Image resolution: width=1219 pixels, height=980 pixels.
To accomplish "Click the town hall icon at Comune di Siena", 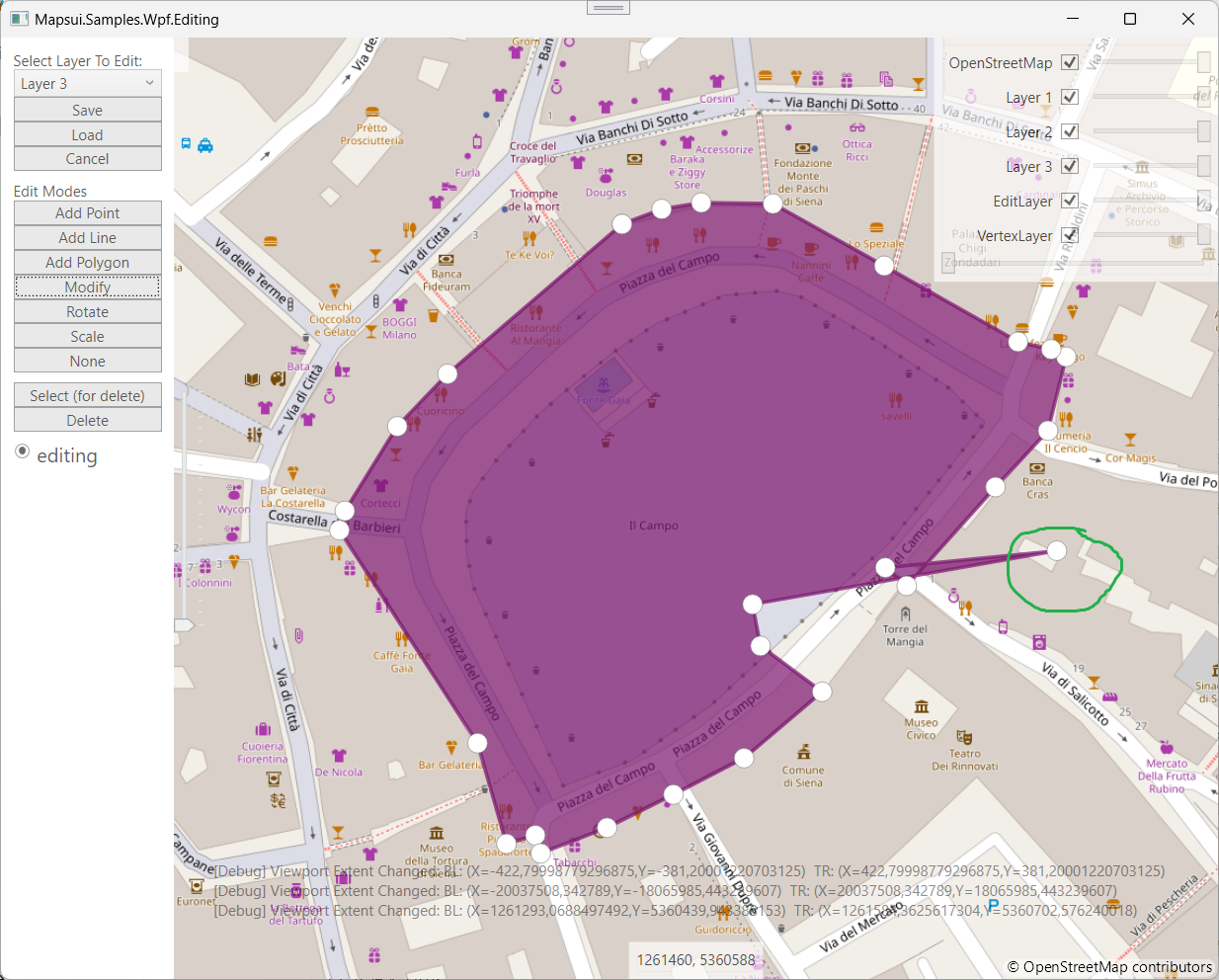I will tap(803, 752).
